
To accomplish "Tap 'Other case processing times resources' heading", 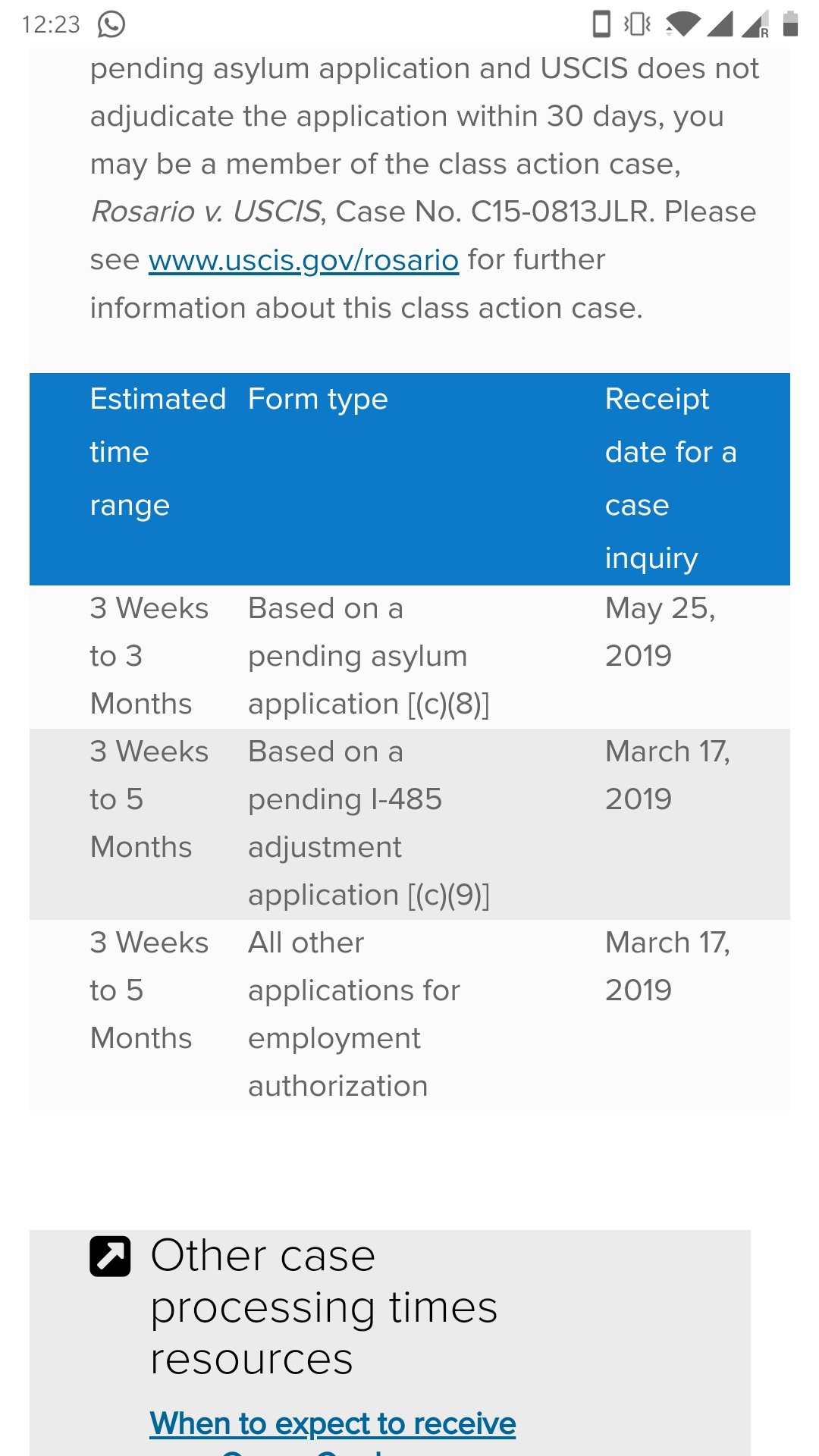I will click(324, 1307).
